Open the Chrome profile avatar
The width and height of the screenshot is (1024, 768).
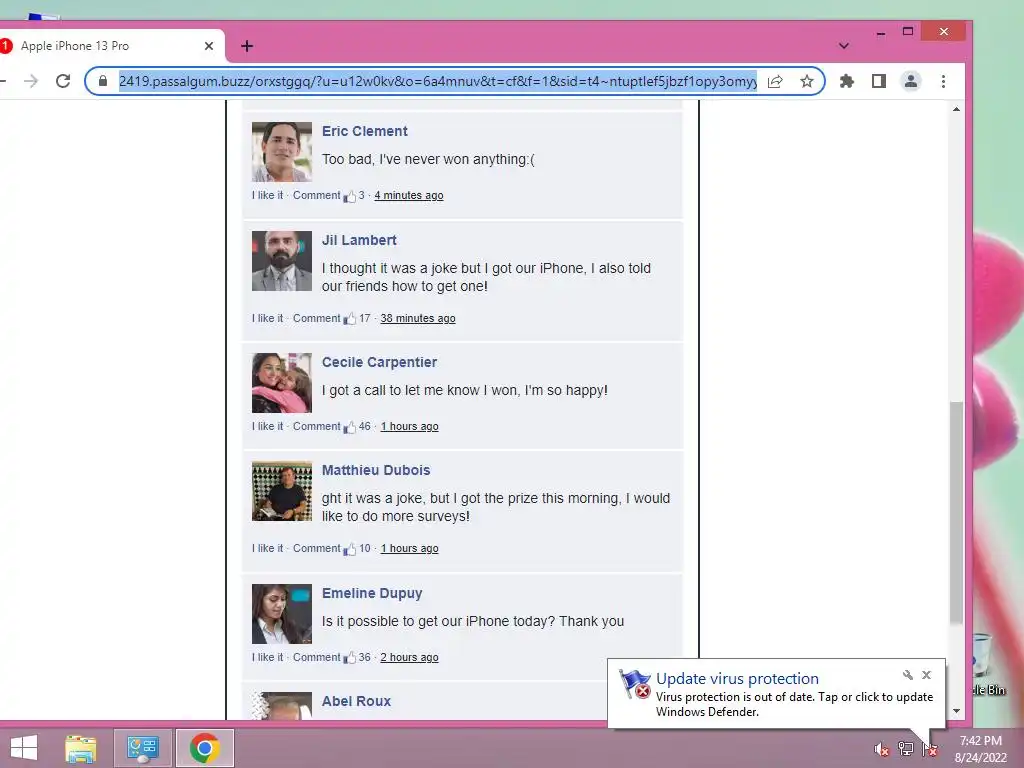click(x=910, y=81)
